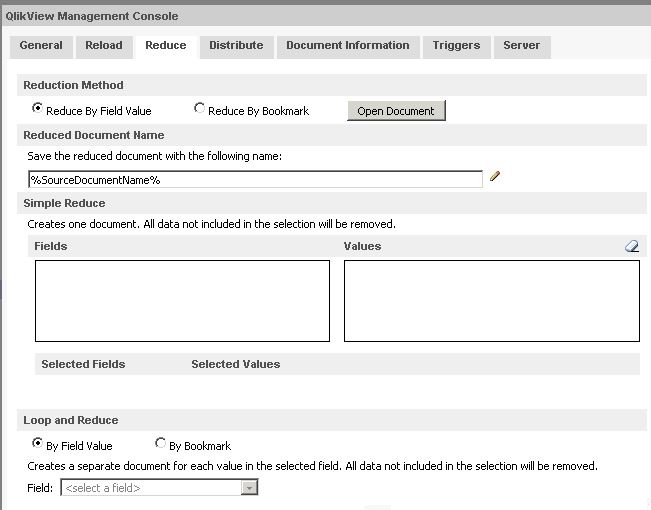Choose By Field Value under Loop and Reduce

pyautogui.click(x=38, y=444)
